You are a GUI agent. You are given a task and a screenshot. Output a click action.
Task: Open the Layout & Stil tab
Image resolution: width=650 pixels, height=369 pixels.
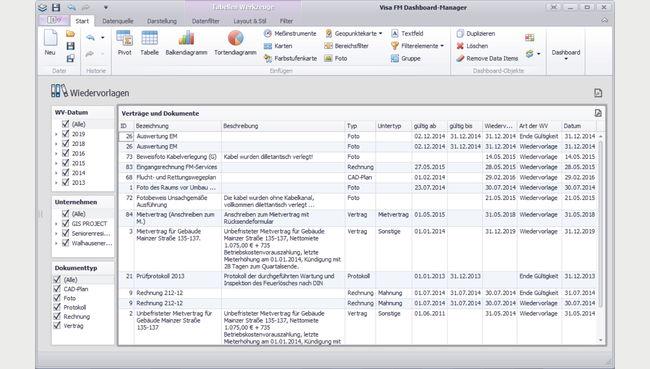point(250,21)
